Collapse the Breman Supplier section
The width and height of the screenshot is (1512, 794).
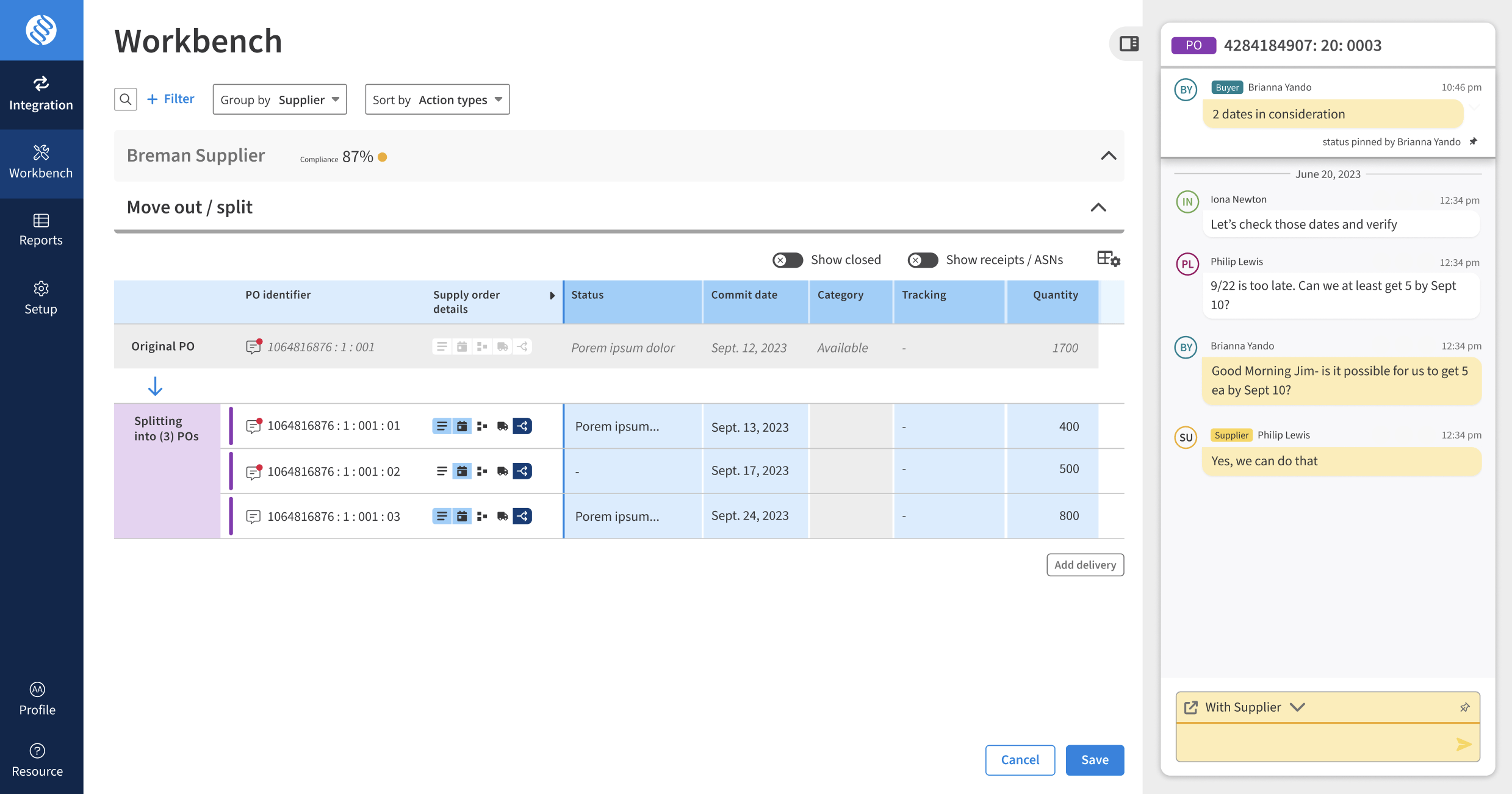tap(1108, 156)
